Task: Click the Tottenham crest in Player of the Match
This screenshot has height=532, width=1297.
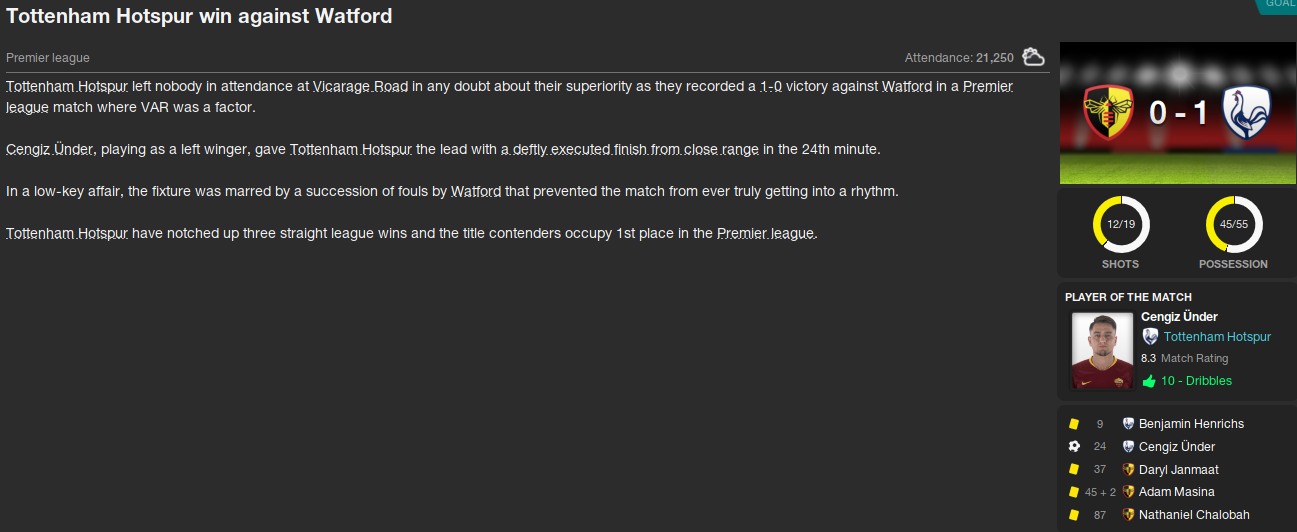Action: click(x=1150, y=337)
